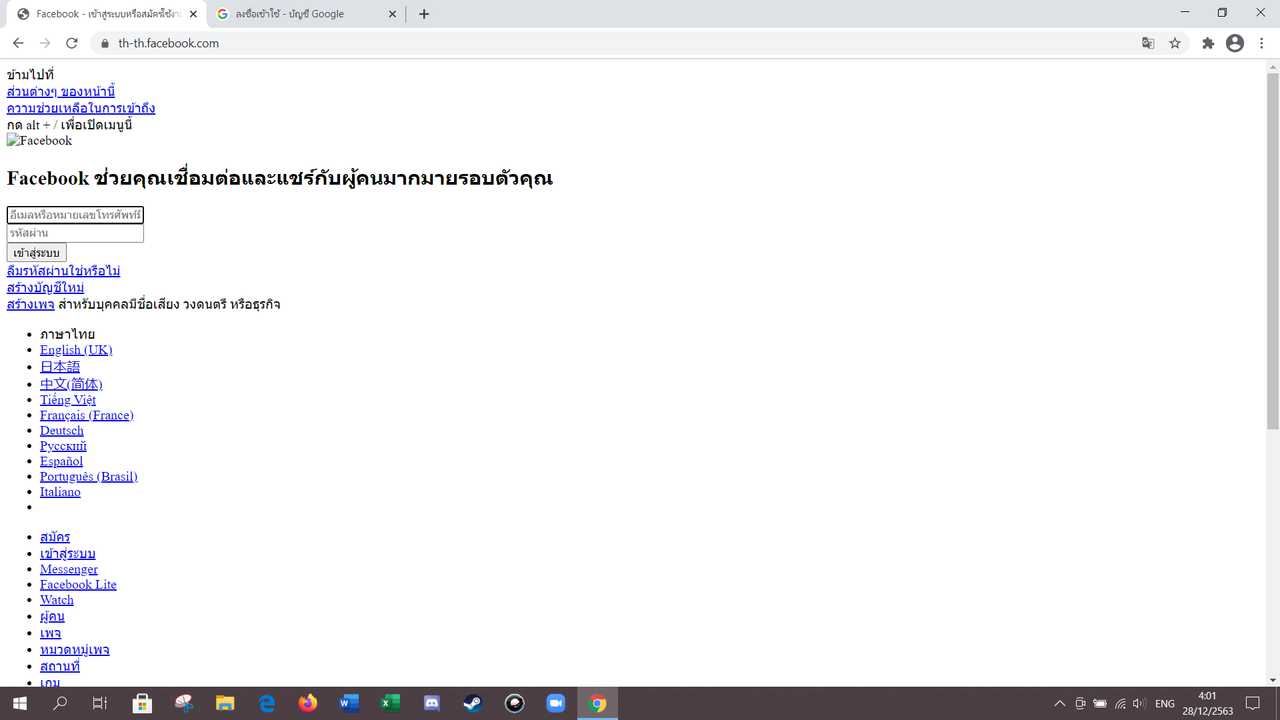
Task: Click the เข้าสู่ระบบ footer link
Action: [68, 553]
